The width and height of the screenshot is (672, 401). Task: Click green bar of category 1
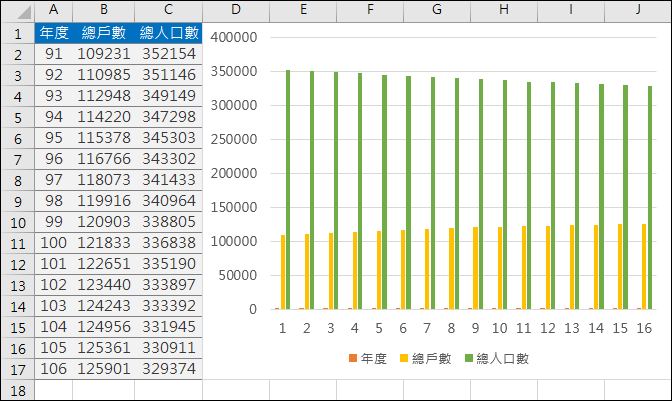pyautogui.click(x=288, y=189)
